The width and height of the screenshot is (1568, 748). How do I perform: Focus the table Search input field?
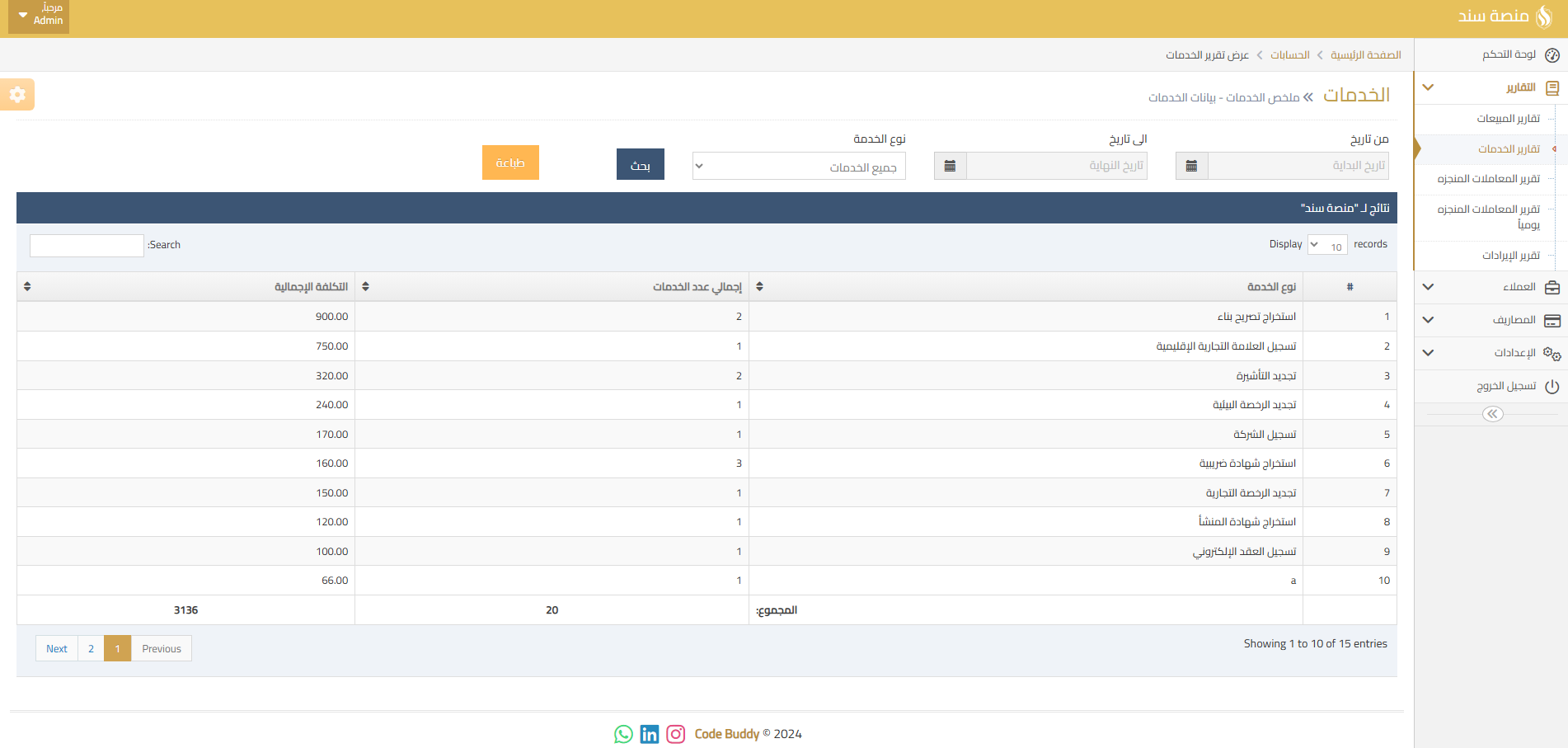[x=87, y=245]
